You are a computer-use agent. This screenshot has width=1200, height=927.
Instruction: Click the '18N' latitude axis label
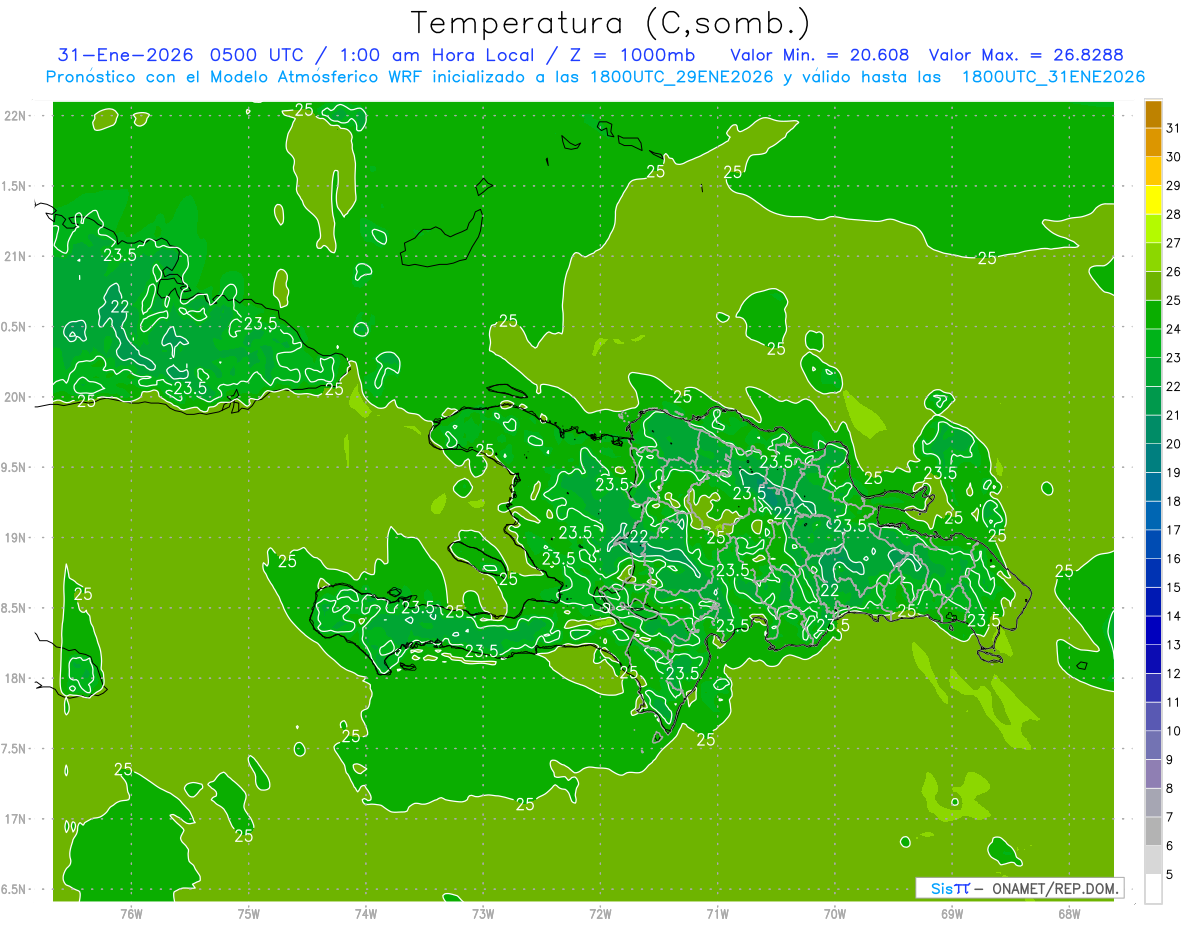click(15, 678)
